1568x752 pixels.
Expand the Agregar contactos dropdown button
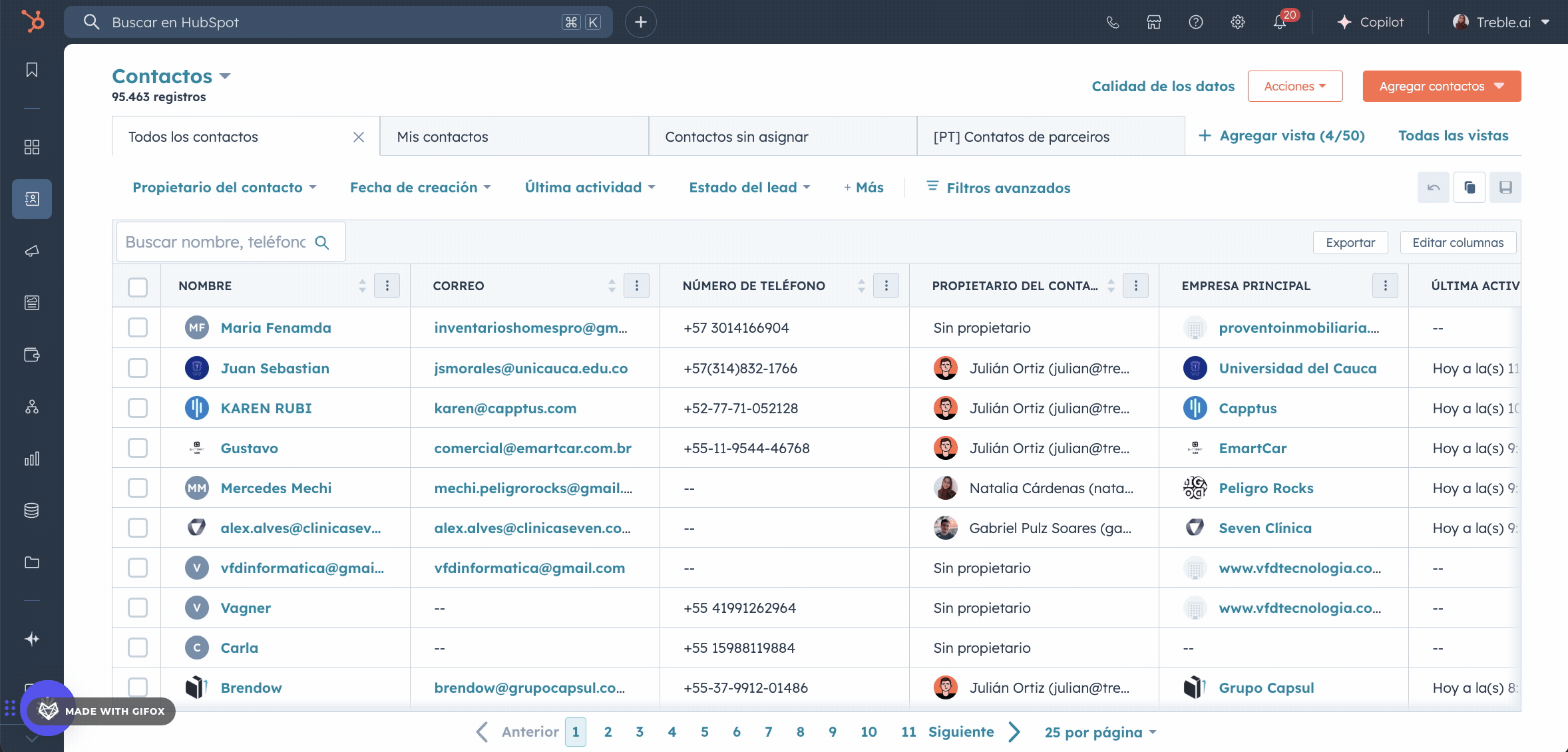pyautogui.click(x=1441, y=87)
